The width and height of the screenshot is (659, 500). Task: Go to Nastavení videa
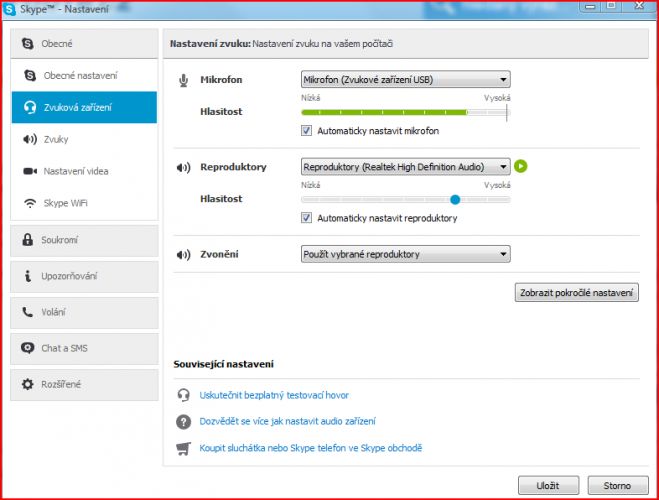point(84,171)
